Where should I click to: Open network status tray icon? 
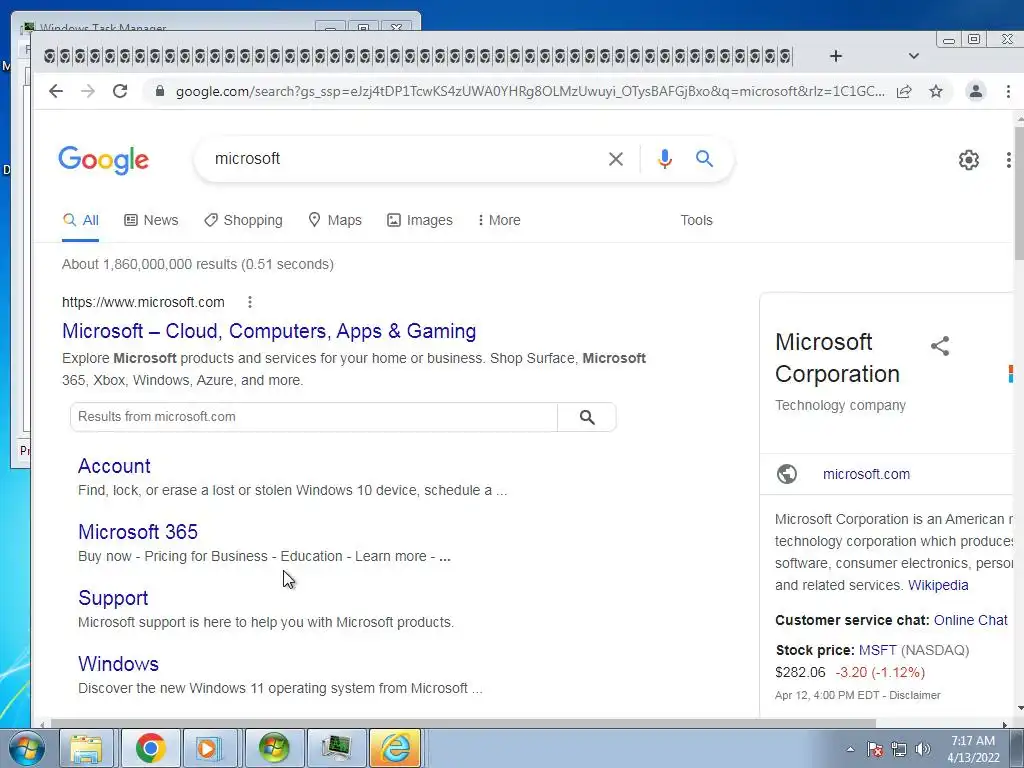[899, 749]
